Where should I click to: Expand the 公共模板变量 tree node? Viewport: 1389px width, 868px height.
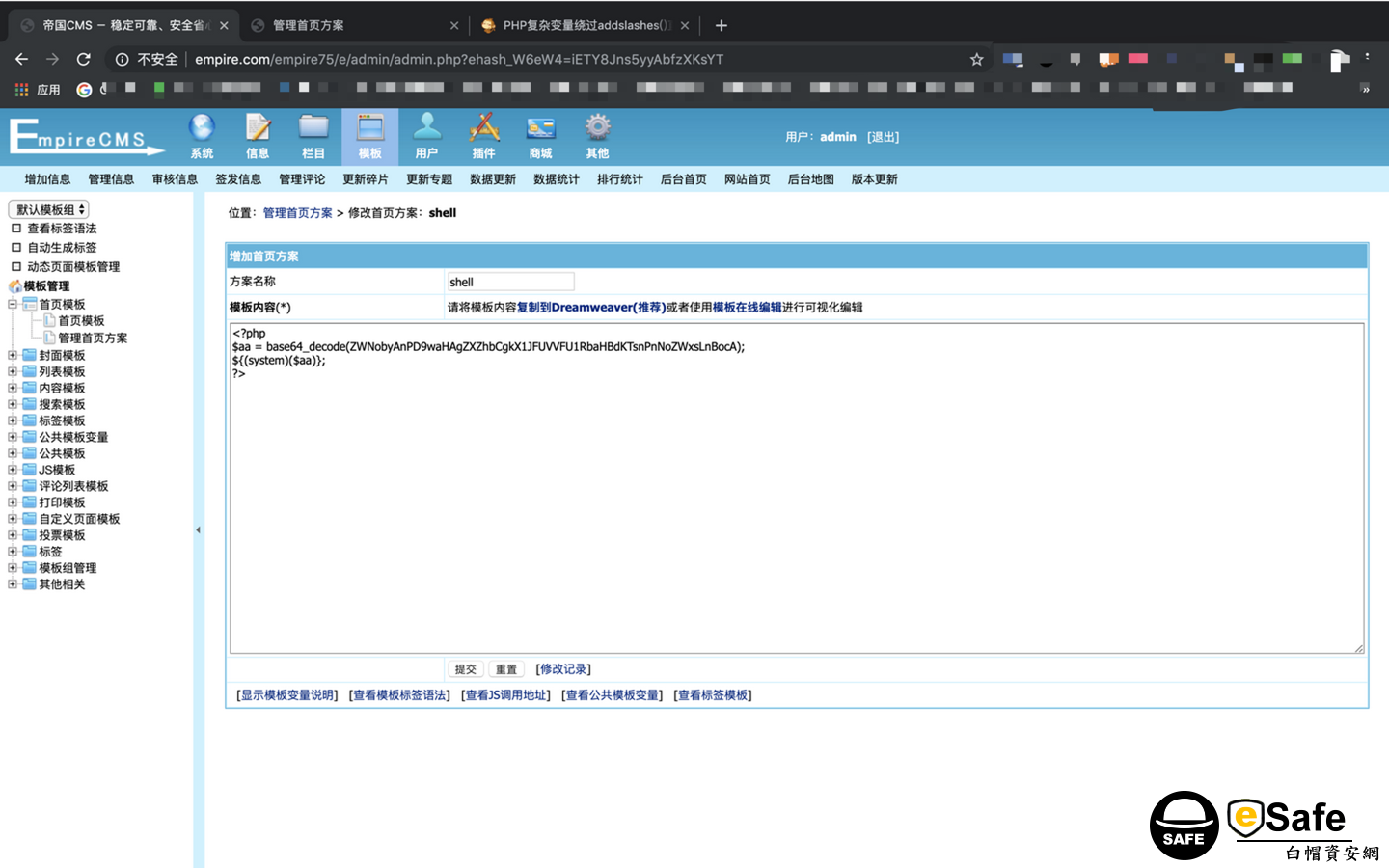click(x=13, y=437)
